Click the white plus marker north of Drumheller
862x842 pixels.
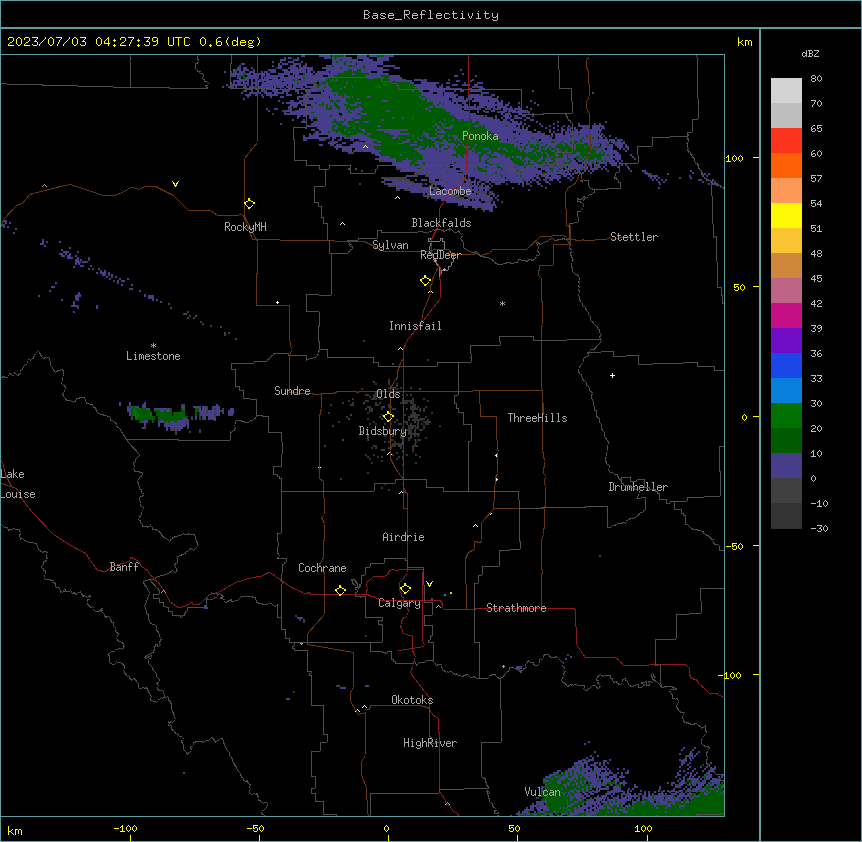tap(612, 375)
